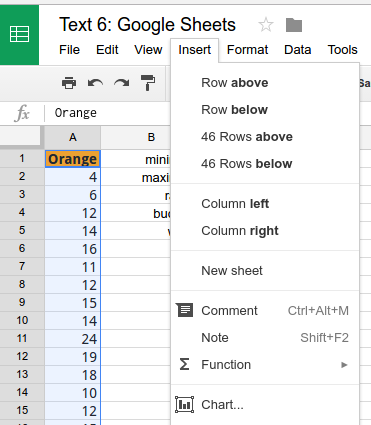Click cell A3 containing 6
The width and height of the screenshot is (371, 425).
(x=73, y=195)
